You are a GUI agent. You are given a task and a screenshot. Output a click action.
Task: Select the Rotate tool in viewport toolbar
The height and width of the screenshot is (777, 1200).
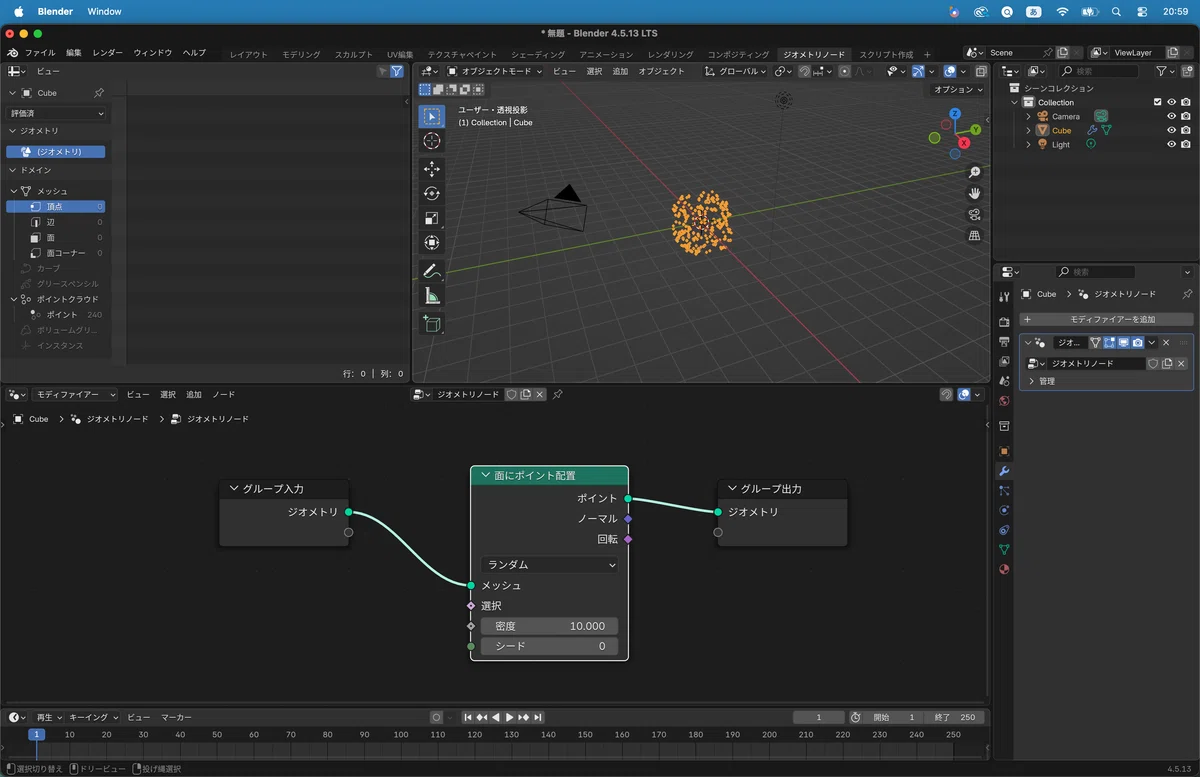click(x=432, y=193)
